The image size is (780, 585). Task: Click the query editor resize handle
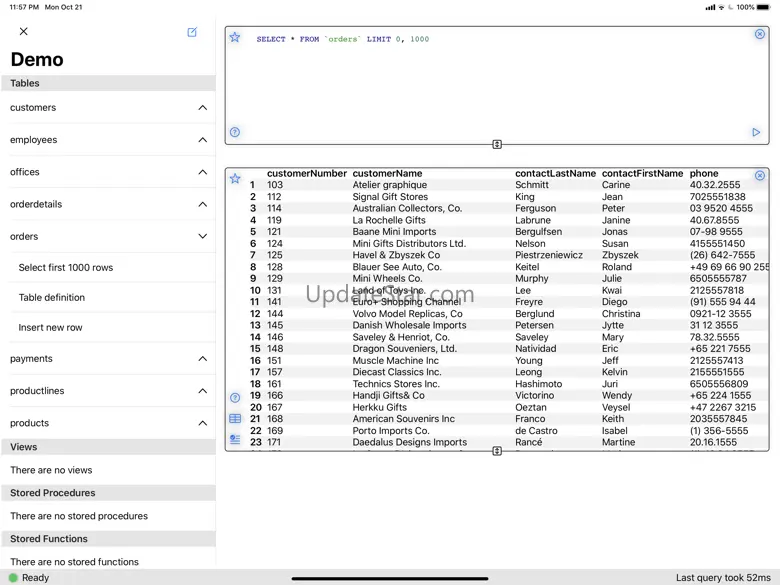point(497,144)
